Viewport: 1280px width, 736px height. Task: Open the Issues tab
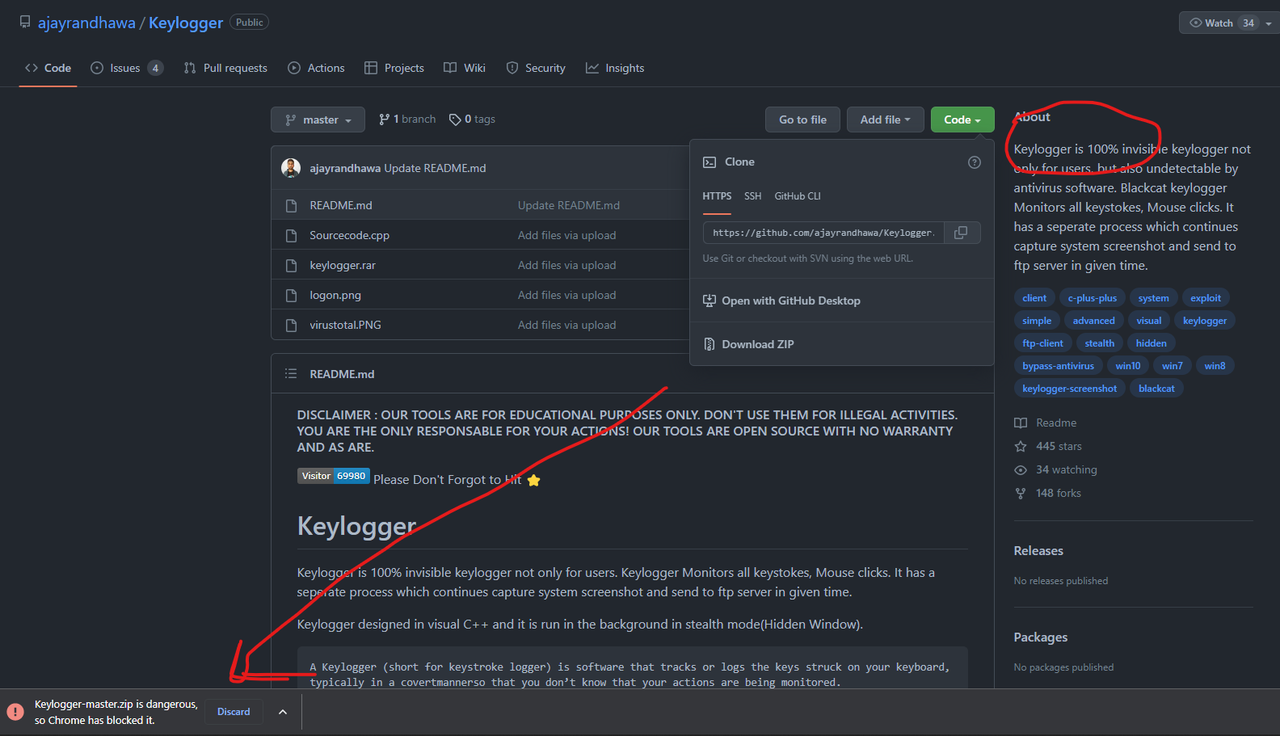pyautogui.click(x=127, y=68)
